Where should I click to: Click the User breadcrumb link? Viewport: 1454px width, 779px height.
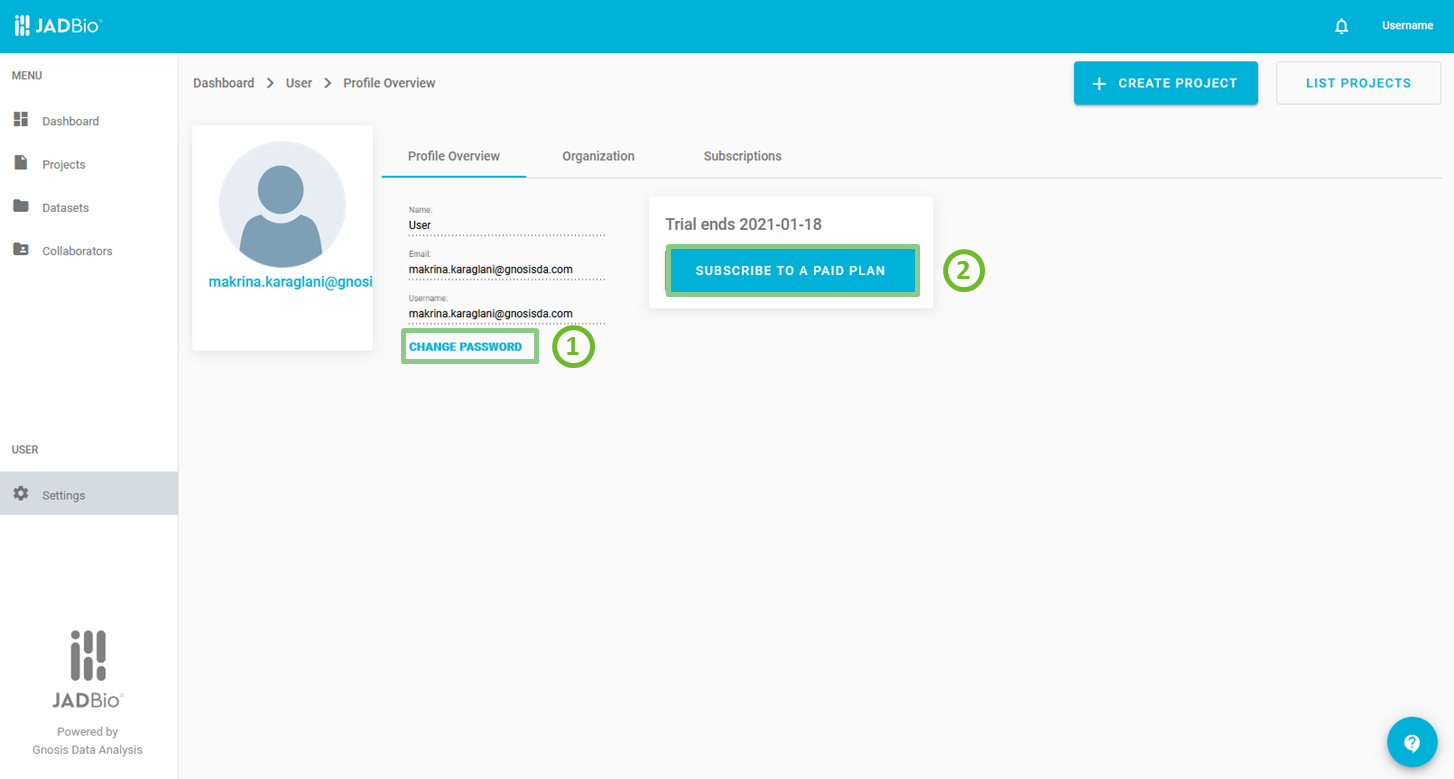click(299, 83)
